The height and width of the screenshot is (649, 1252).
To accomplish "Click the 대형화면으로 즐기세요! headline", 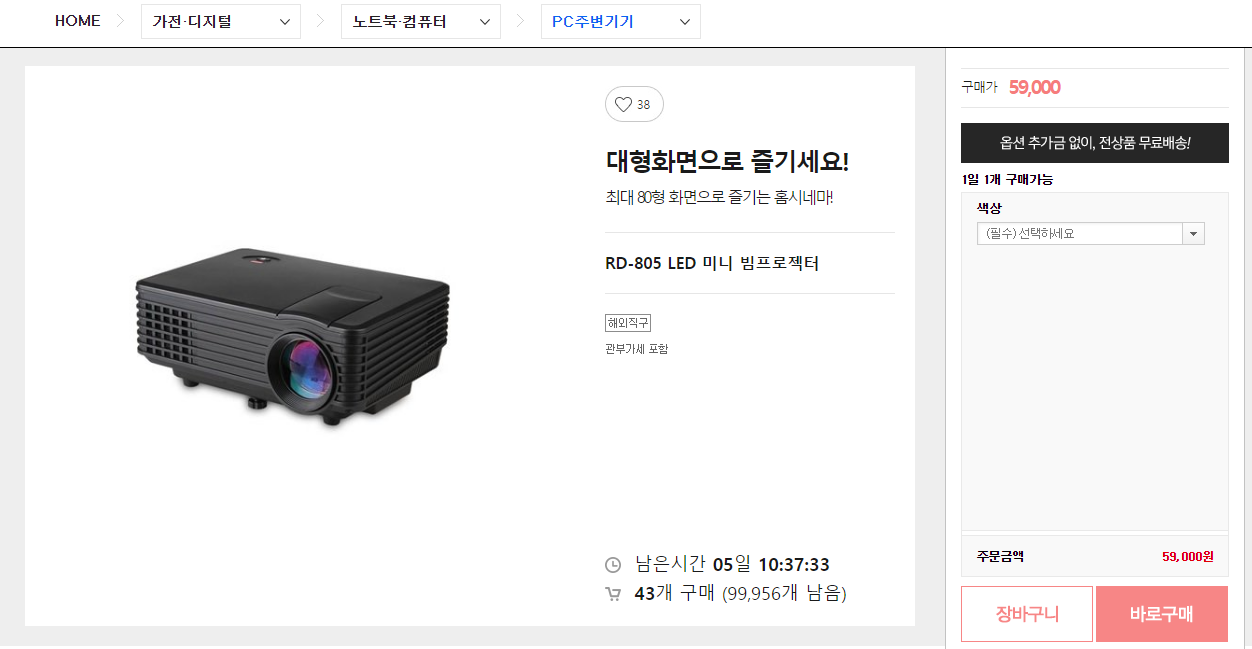I will pos(727,161).
